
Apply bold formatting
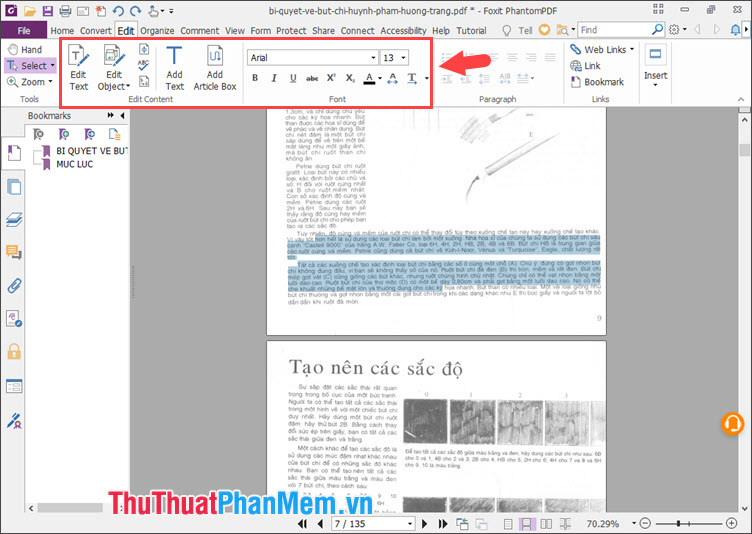click(255, 78)
